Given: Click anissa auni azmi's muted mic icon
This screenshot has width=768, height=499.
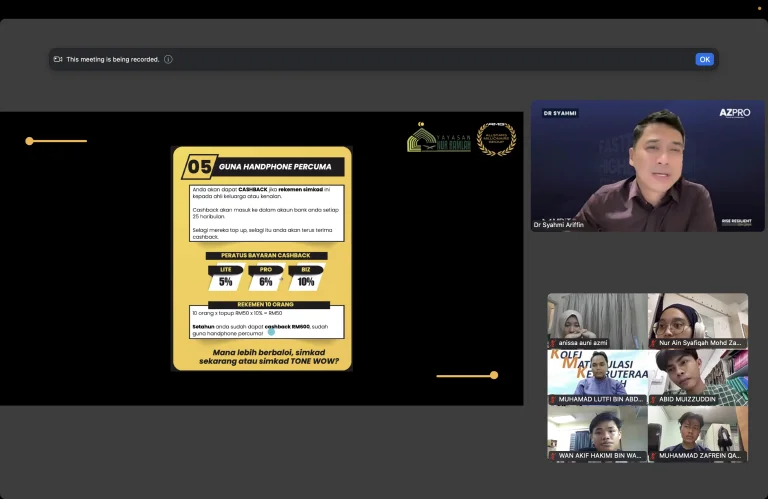Looking at the screenshot, I should tap(553, 343).
